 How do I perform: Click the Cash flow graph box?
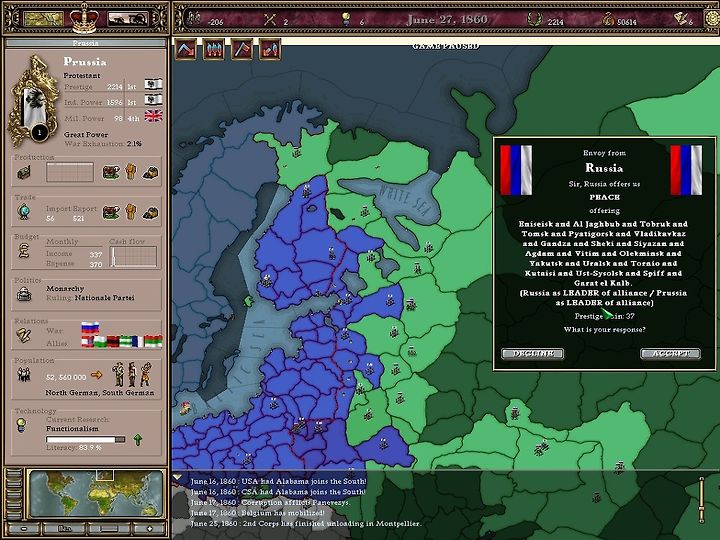click(134, 256)
